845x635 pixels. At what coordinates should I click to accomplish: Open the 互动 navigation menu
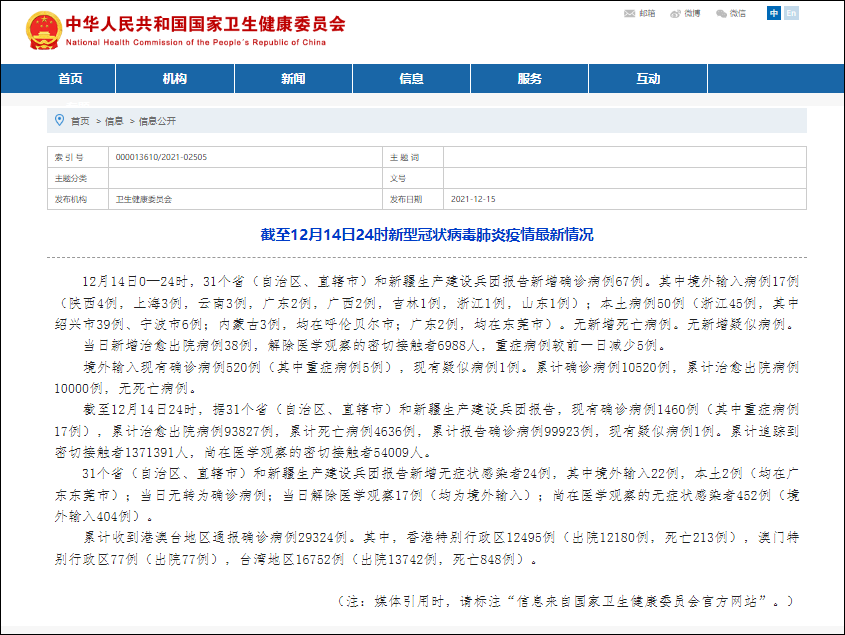[x=648, y=78]
